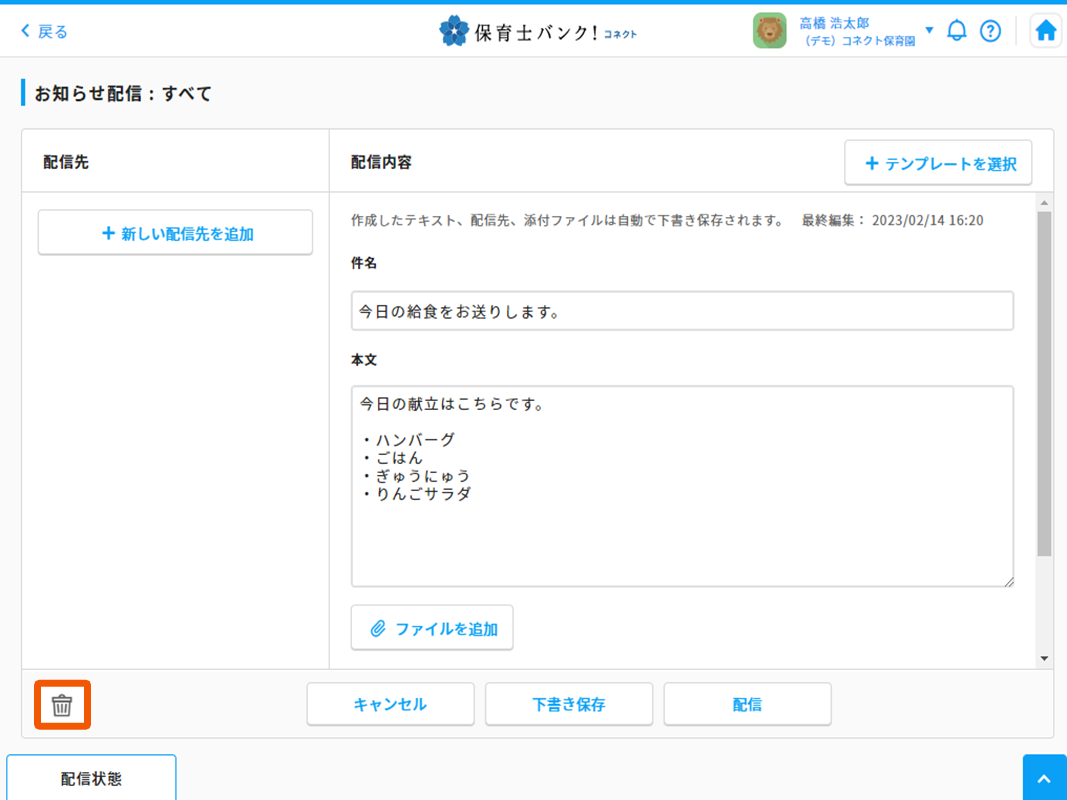This screenshot has height=800, width=1067.
Task: Open the テンプレートを選択 template picker
Action: coord(938,163)
